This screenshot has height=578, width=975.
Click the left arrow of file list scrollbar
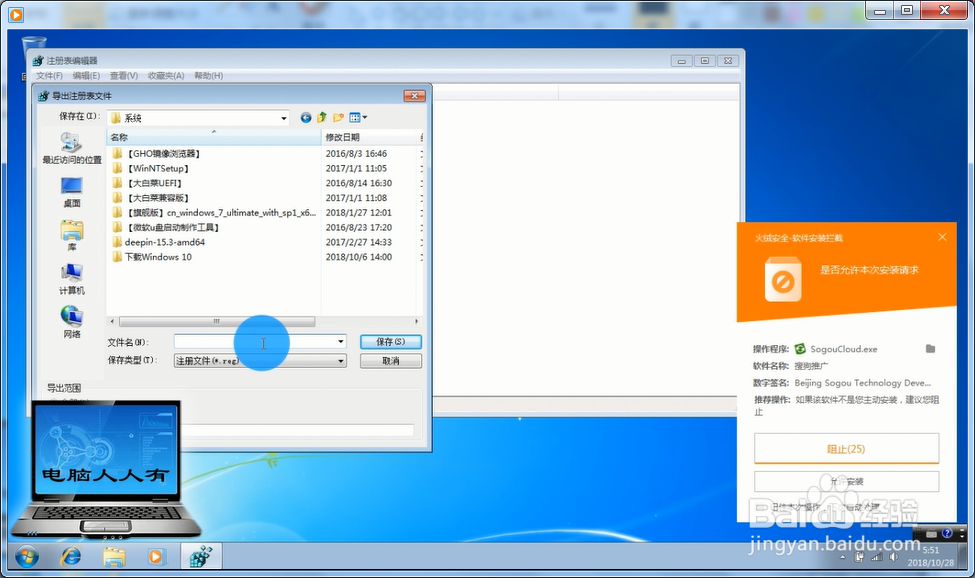point(112,321)
